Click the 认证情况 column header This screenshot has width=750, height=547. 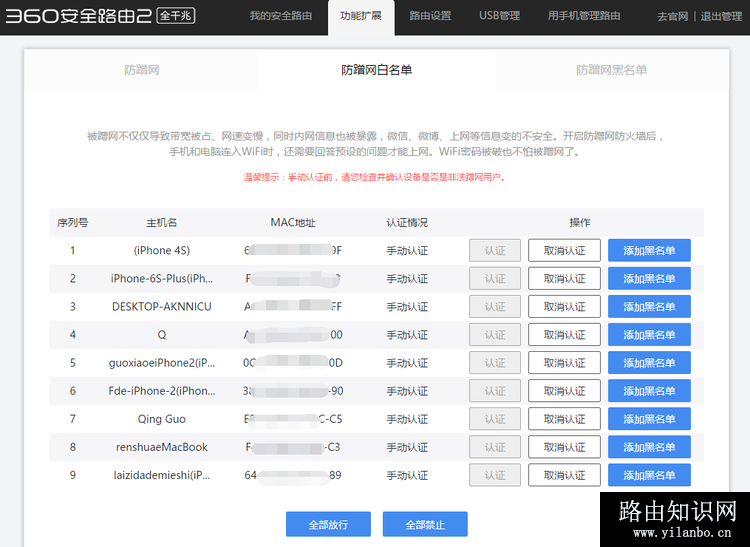tap(407, 222)
